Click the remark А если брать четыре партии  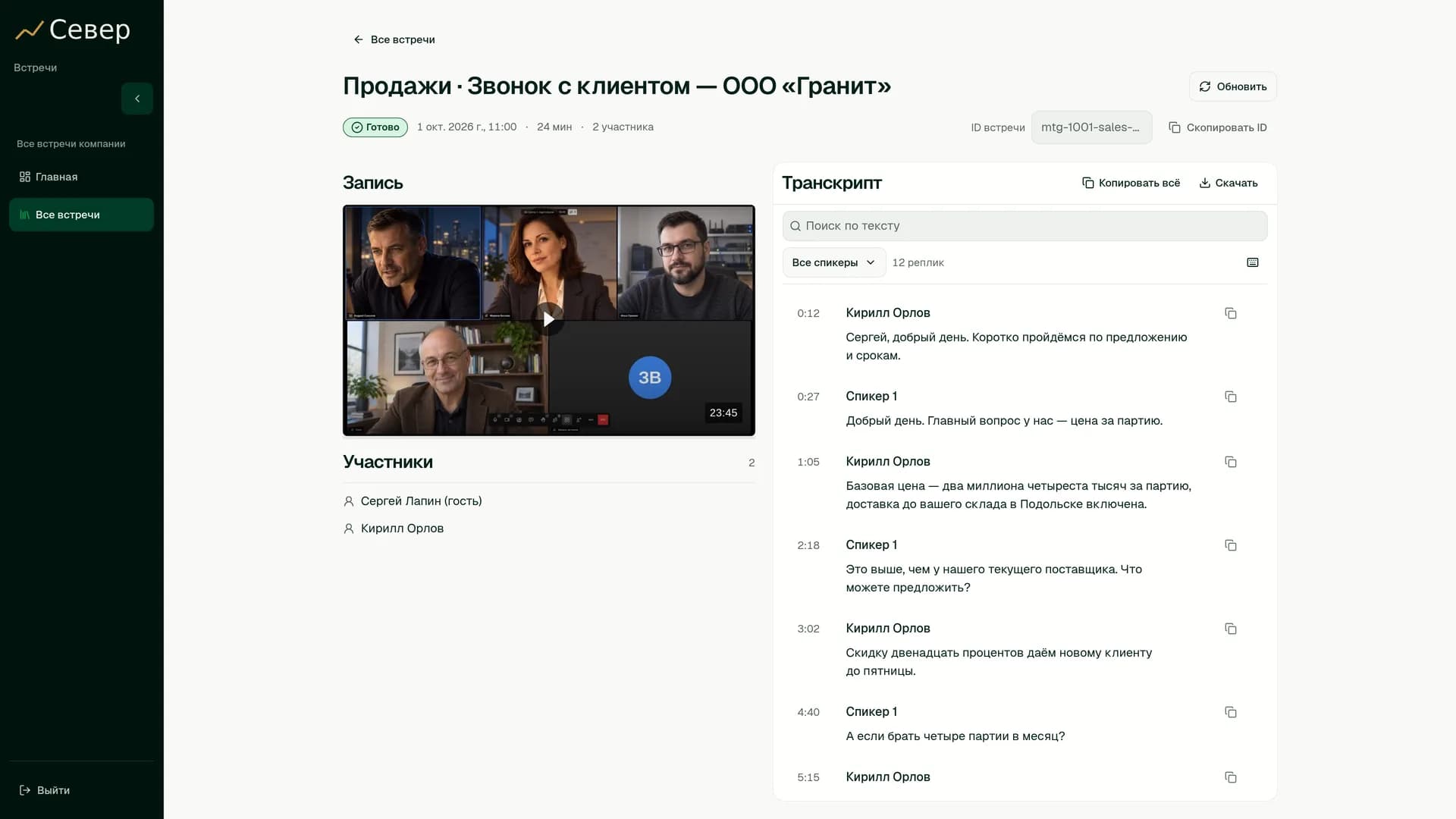tap(955, 736)
